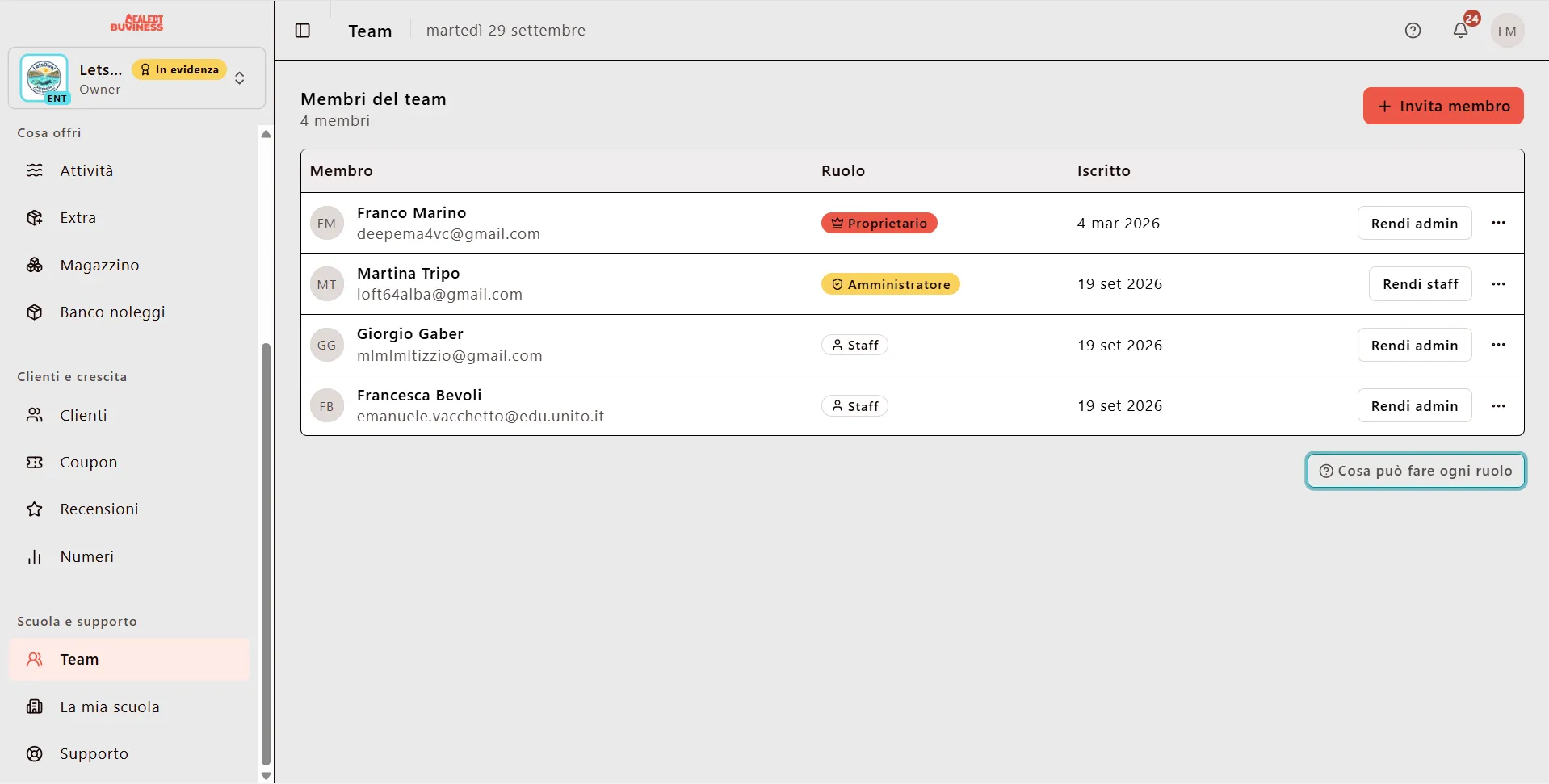Image resolution: width=1549 pixels, height=784 pixels.
Task: Click Giorgio Gaber's Staff badge
Action: tap(854, 345)
